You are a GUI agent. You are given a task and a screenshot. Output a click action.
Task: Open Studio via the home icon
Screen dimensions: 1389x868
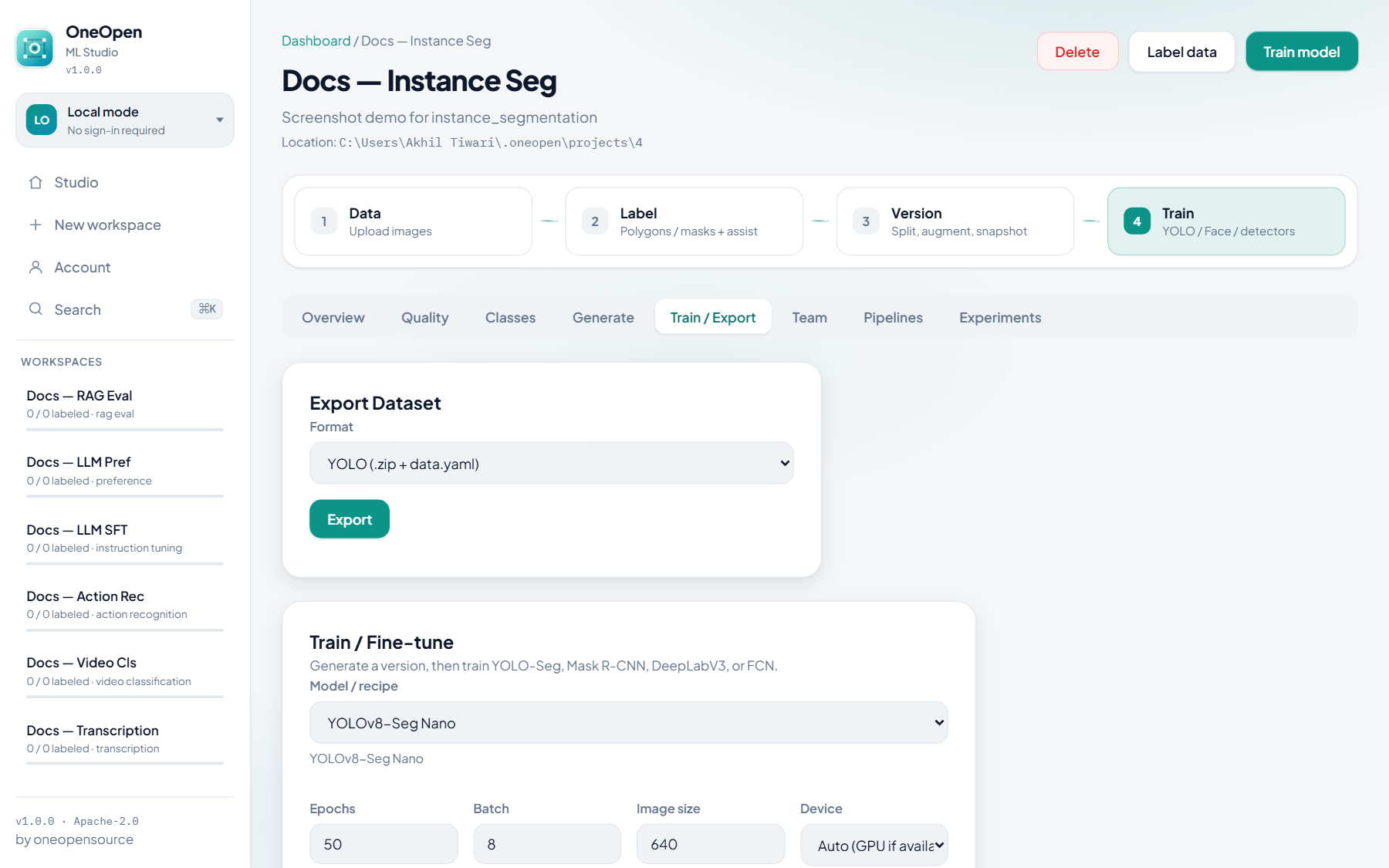pos(35,183)
